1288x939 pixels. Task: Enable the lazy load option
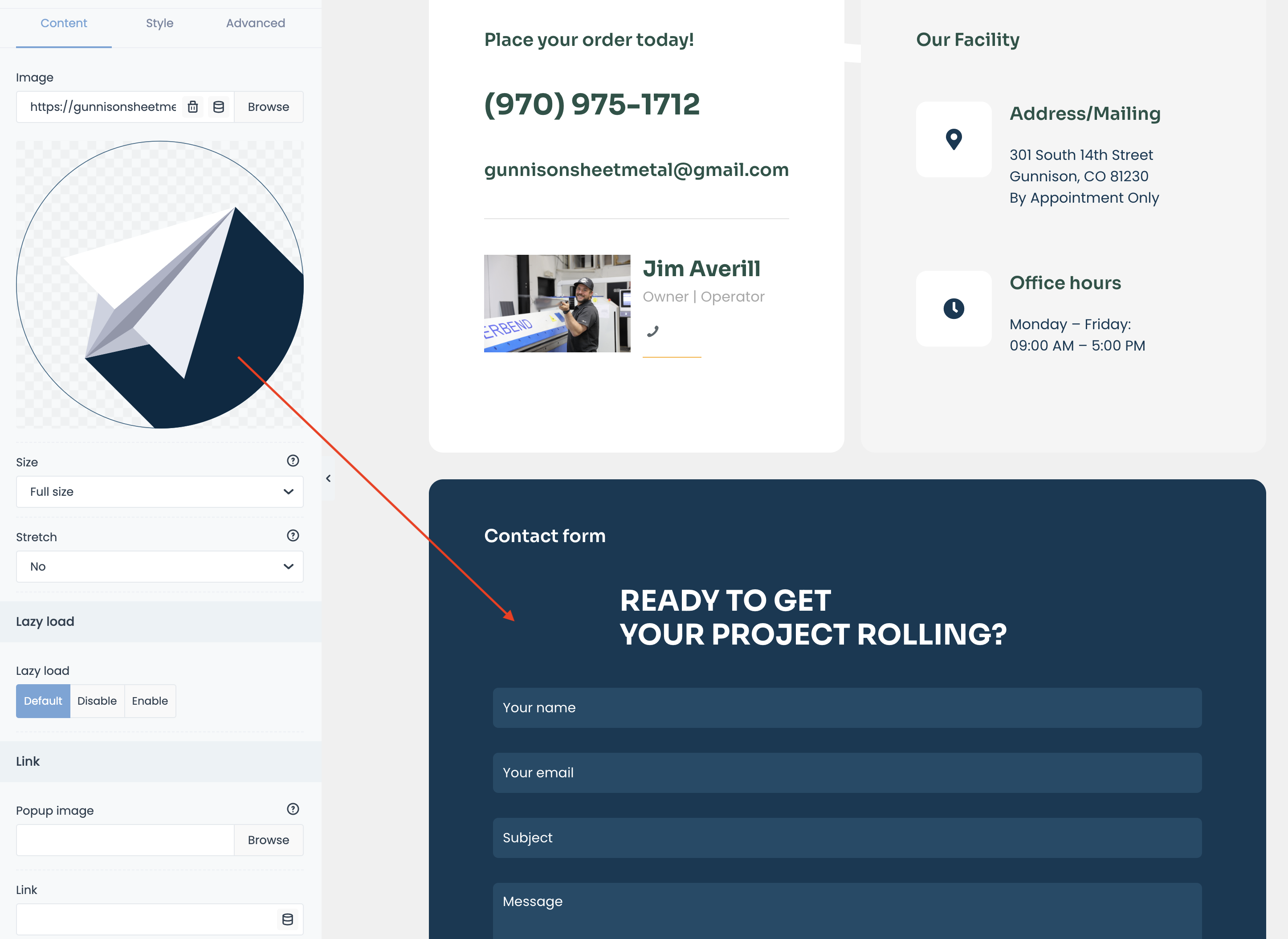[x=149, y=700]
